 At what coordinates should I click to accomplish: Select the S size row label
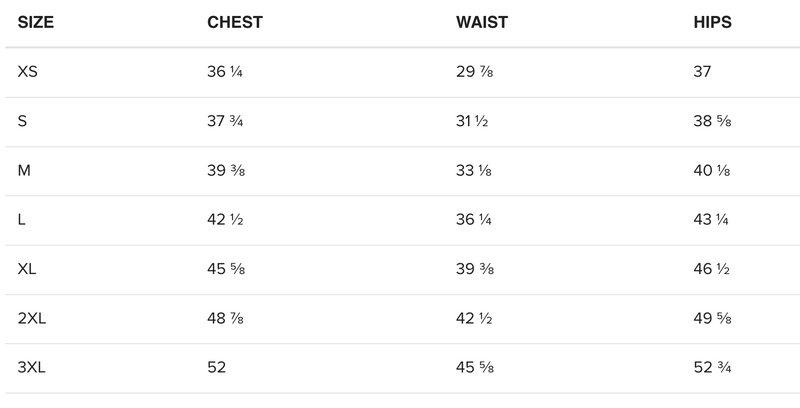point(23,122)
